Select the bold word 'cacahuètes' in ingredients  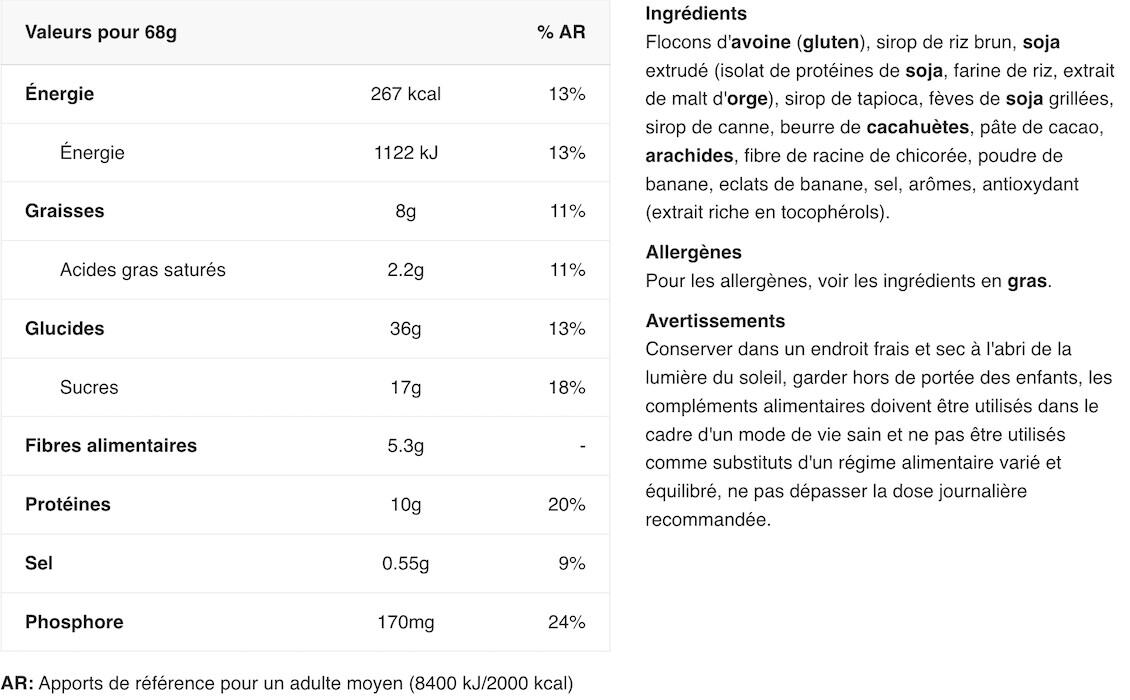(917, 128)
